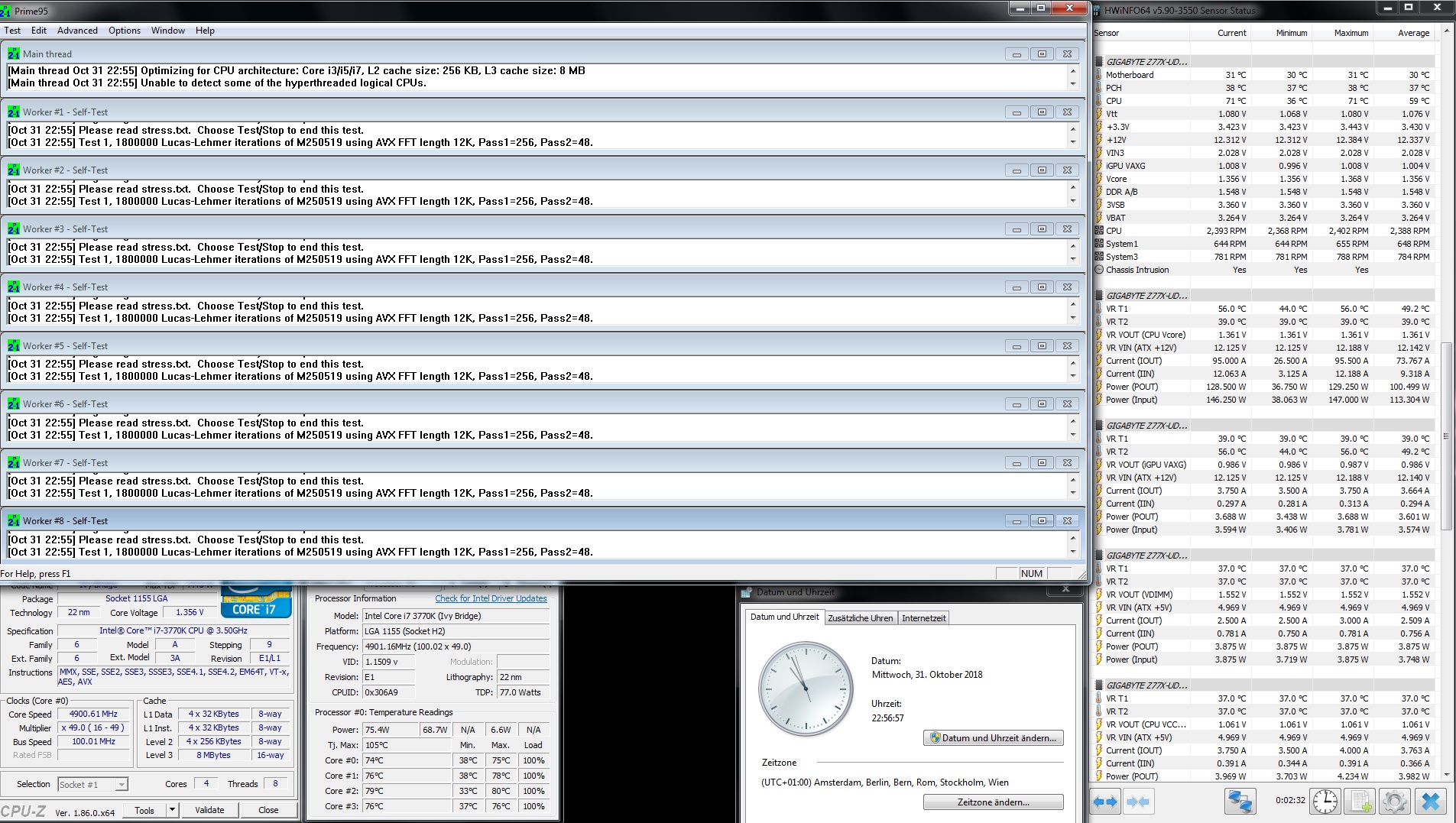Select the Power (Input) 146.250 W row
This screenshot has height=823, width=1456.
click(x=1264, y=400)
